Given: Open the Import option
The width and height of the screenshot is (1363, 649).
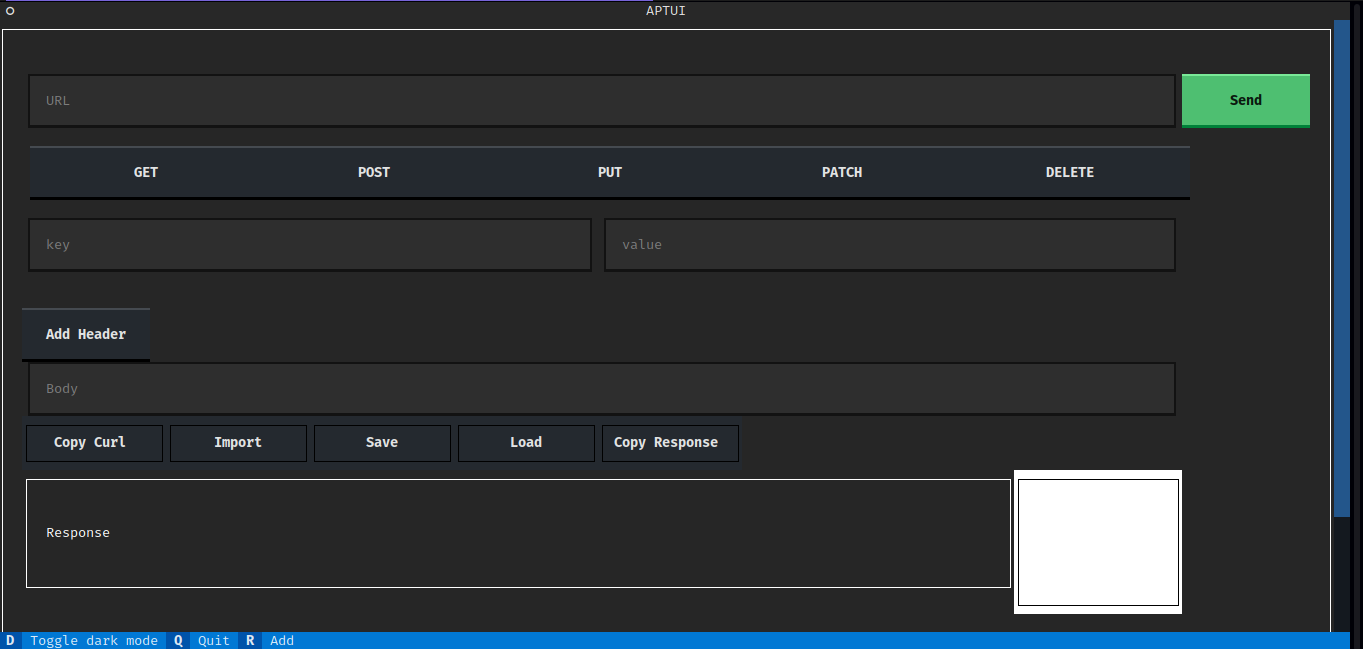Looking at the screenshot, I should (x=238, y=443).
